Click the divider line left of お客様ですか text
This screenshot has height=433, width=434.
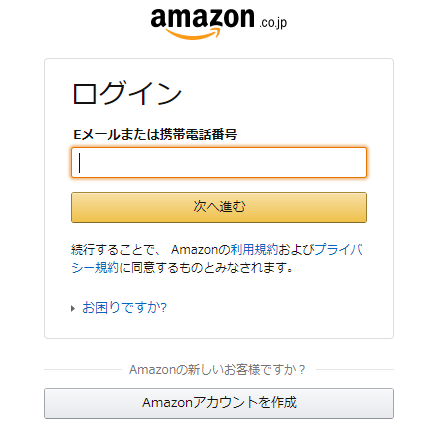(83, 369)
